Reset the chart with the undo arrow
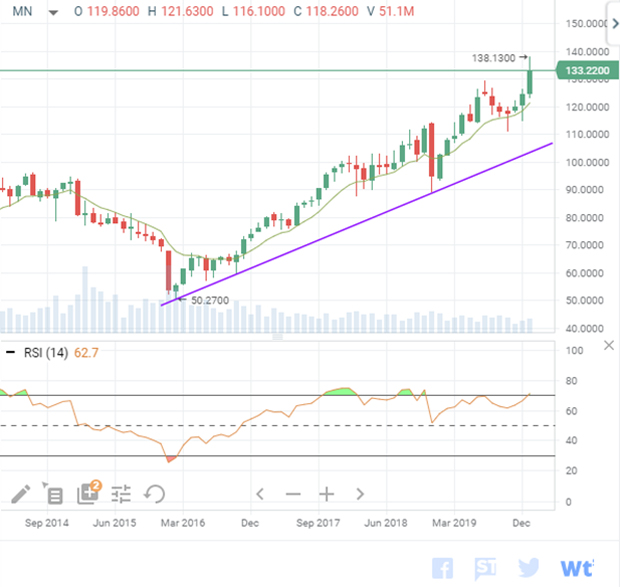 pyautogui.click(x=154, y=494)
